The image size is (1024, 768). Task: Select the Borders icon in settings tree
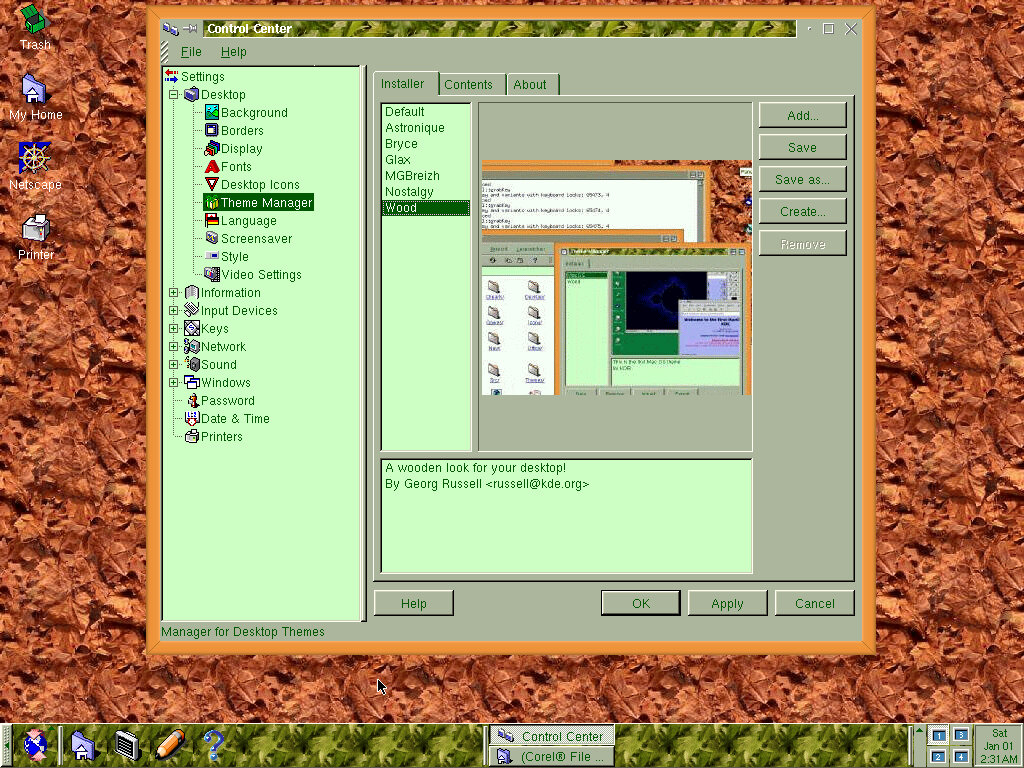click(x=212, y=131)
